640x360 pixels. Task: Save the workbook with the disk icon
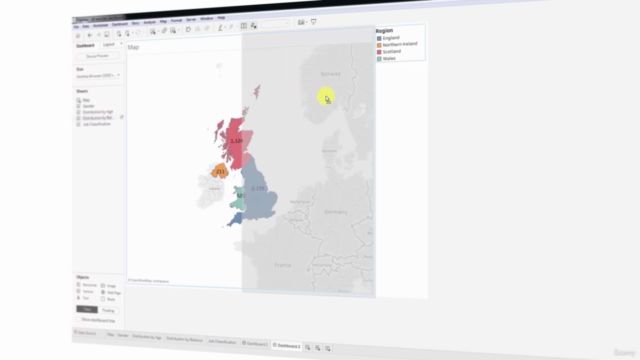click(x=107, y=34)
